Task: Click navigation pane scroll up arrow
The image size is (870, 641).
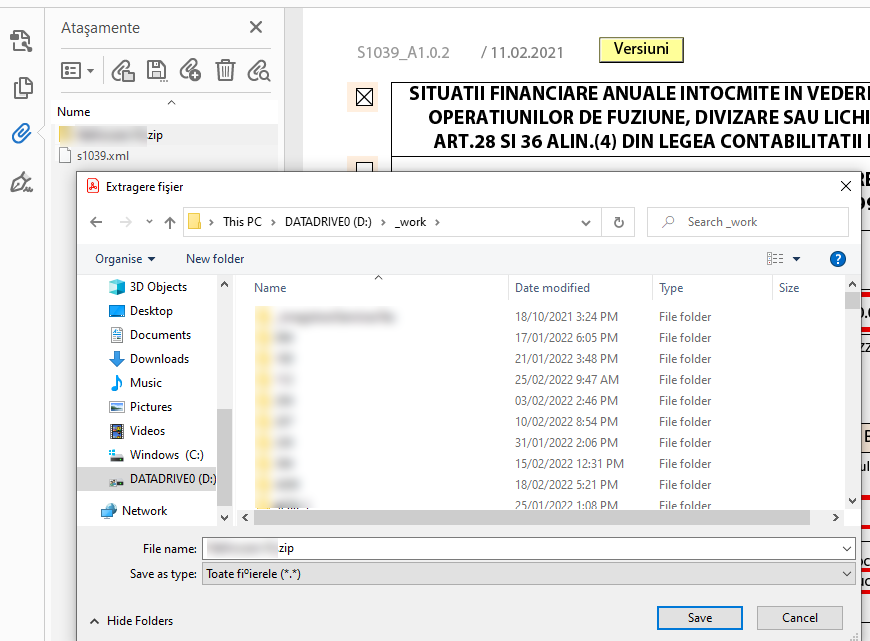Action: click(x=224, y=284)
